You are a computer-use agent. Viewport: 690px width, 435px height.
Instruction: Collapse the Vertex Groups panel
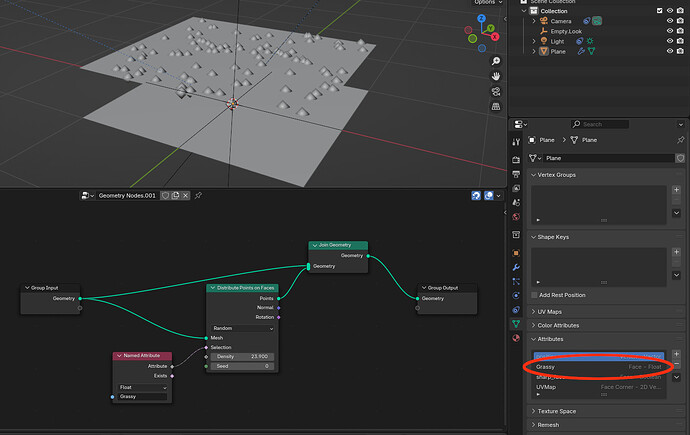[x=533, y=175]
